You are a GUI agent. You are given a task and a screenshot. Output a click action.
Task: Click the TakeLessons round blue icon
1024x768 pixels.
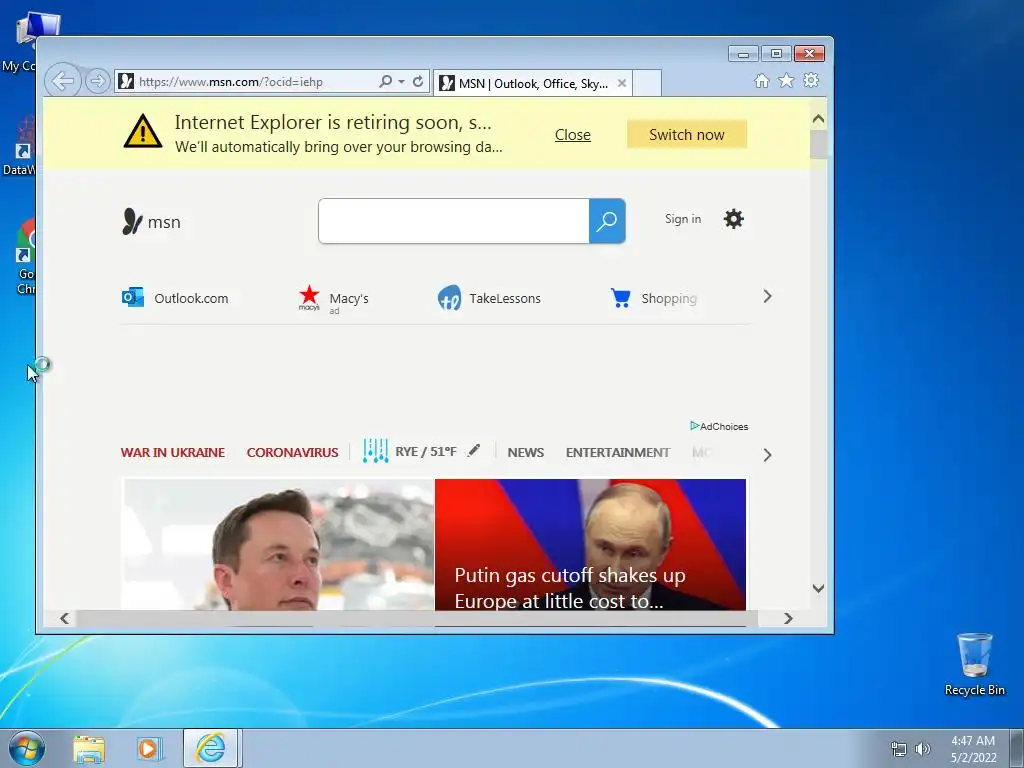(x=449, y=298)
